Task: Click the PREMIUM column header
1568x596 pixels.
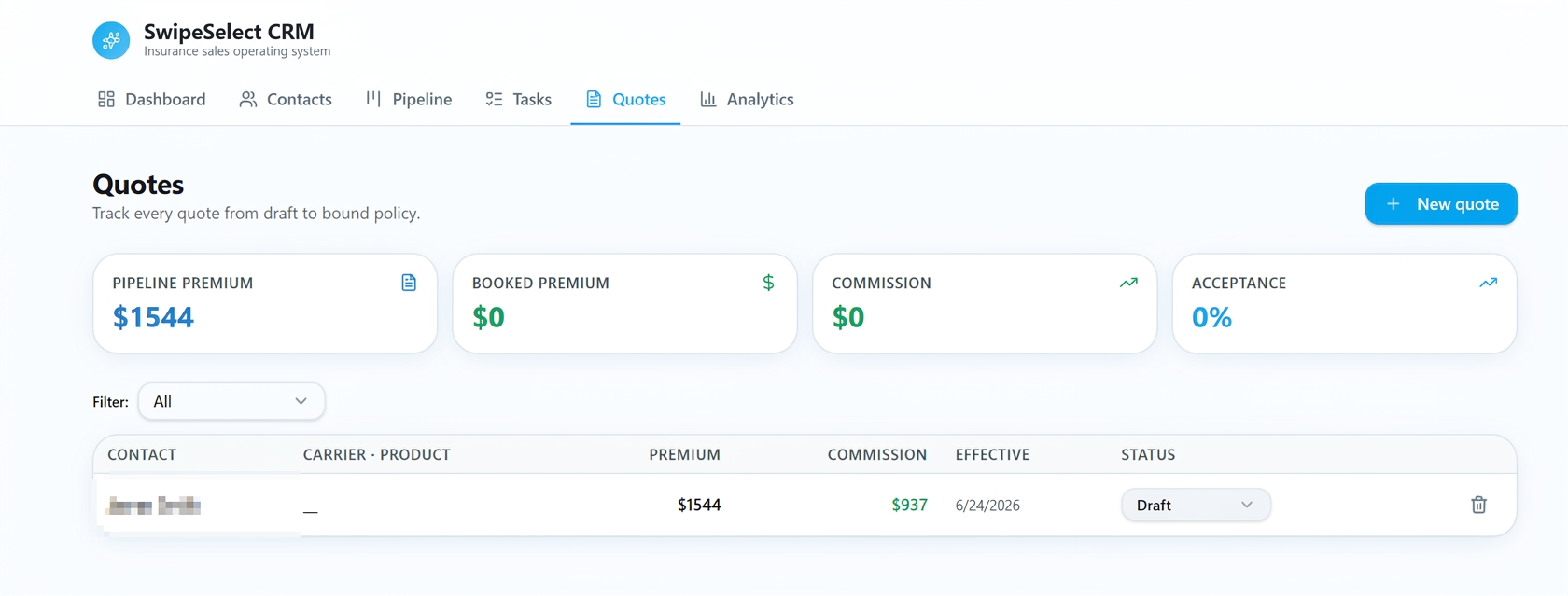Action: (x=684, y=454)
